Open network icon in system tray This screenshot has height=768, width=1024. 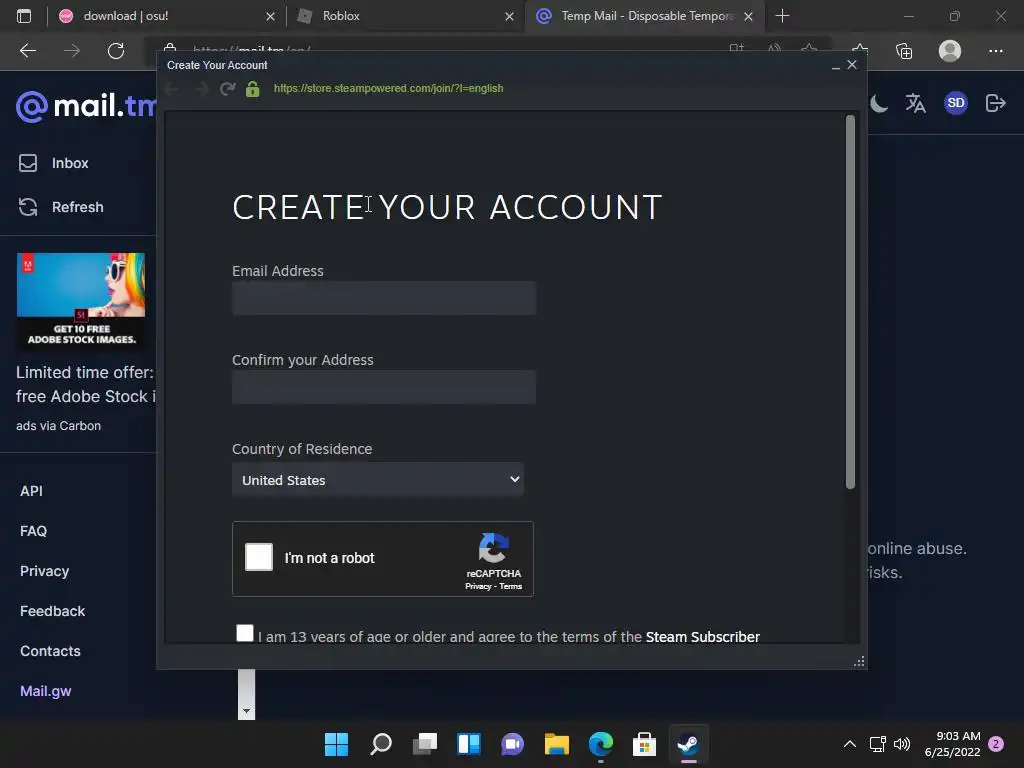(877, 744)
